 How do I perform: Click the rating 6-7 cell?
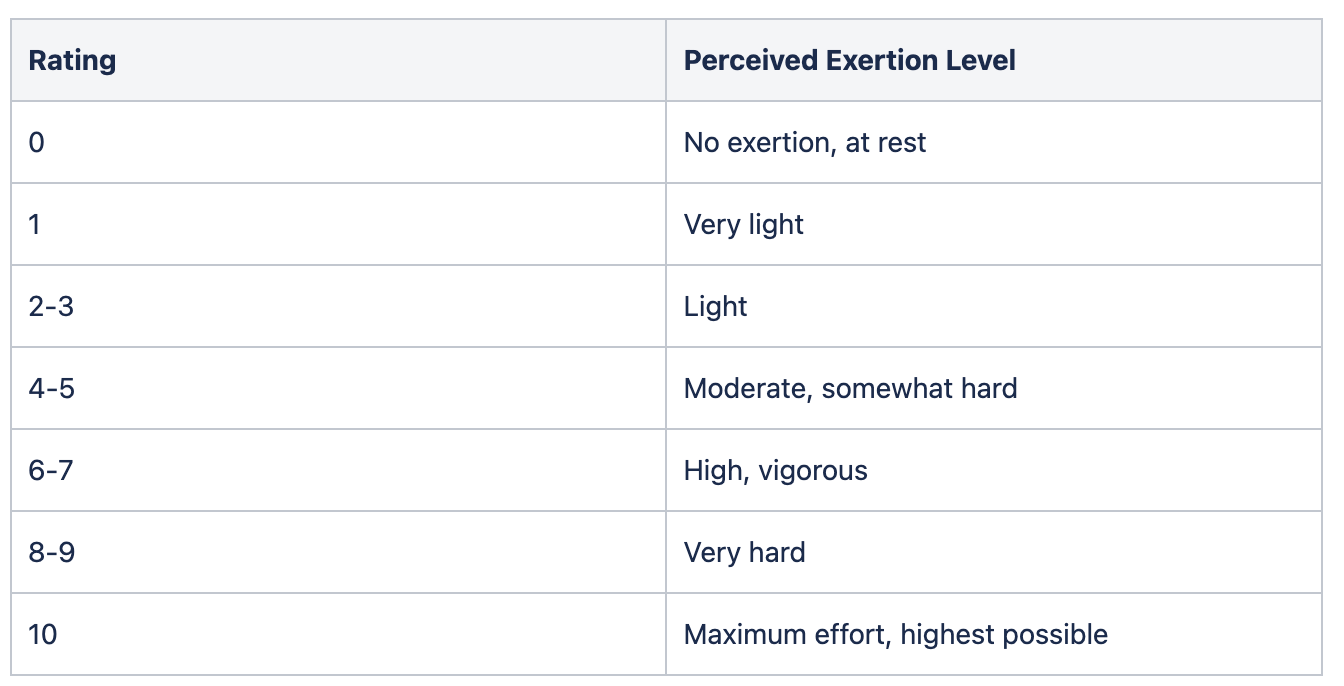338,470
